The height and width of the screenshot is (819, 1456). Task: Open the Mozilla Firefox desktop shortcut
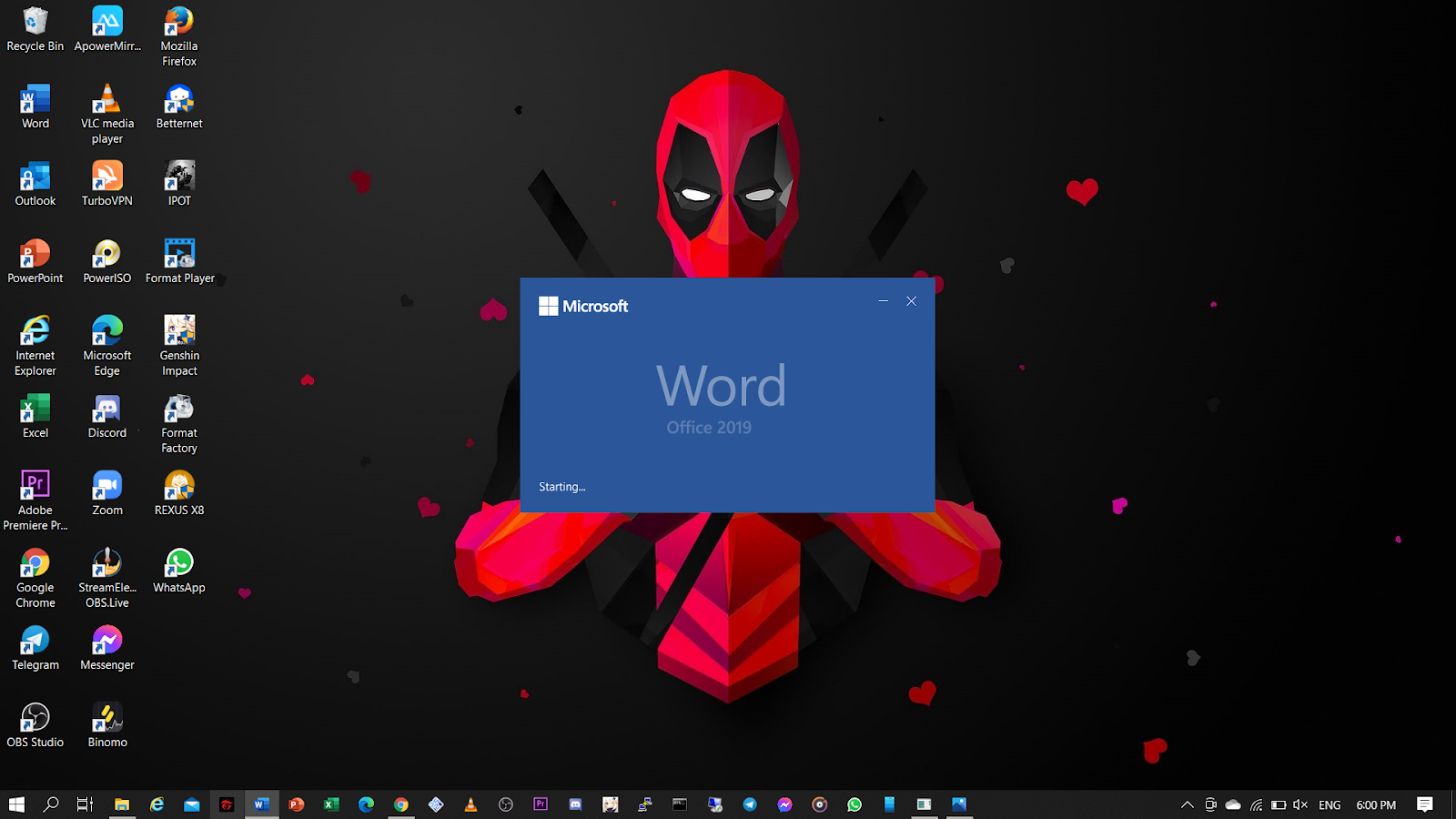[179, 36]
